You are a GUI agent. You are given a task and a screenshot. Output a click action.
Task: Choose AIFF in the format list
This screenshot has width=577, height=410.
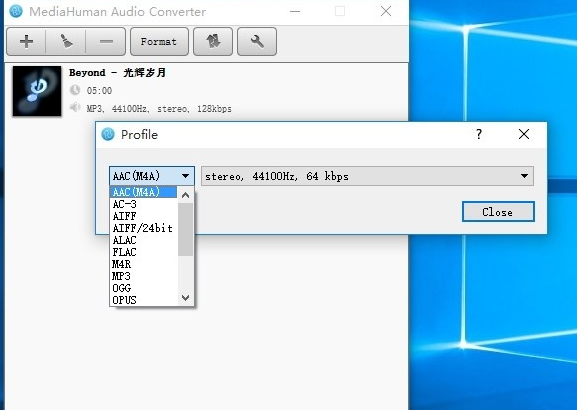tap(144, 216)
